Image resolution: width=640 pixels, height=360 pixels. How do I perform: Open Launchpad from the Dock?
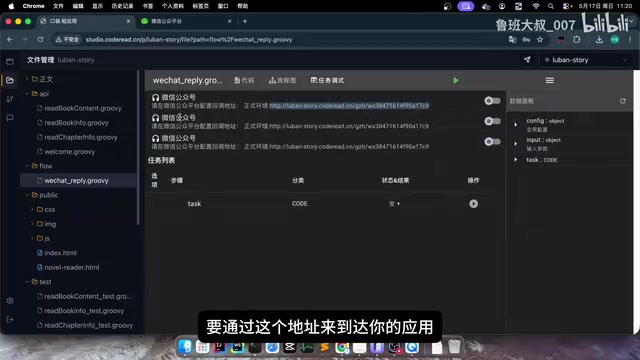coord(202,347)
